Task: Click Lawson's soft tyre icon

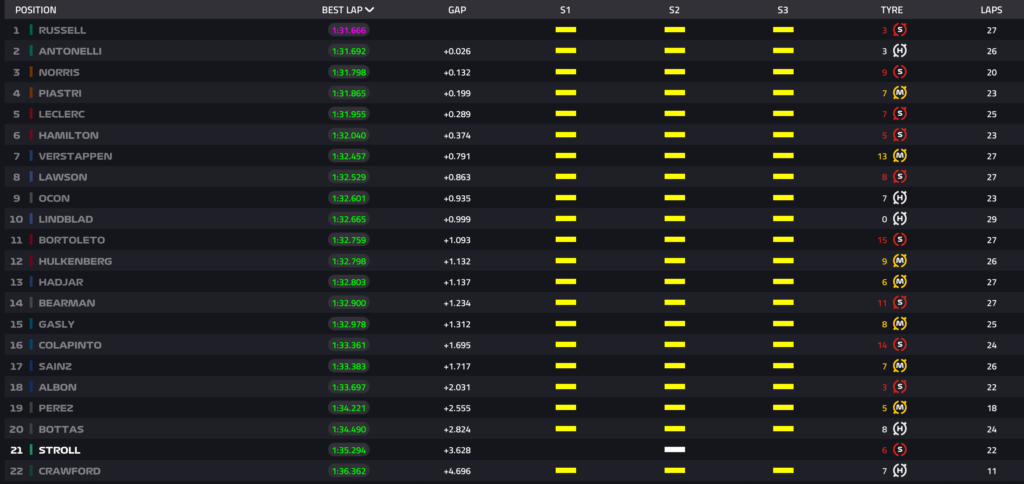Action: pos(900,177)
